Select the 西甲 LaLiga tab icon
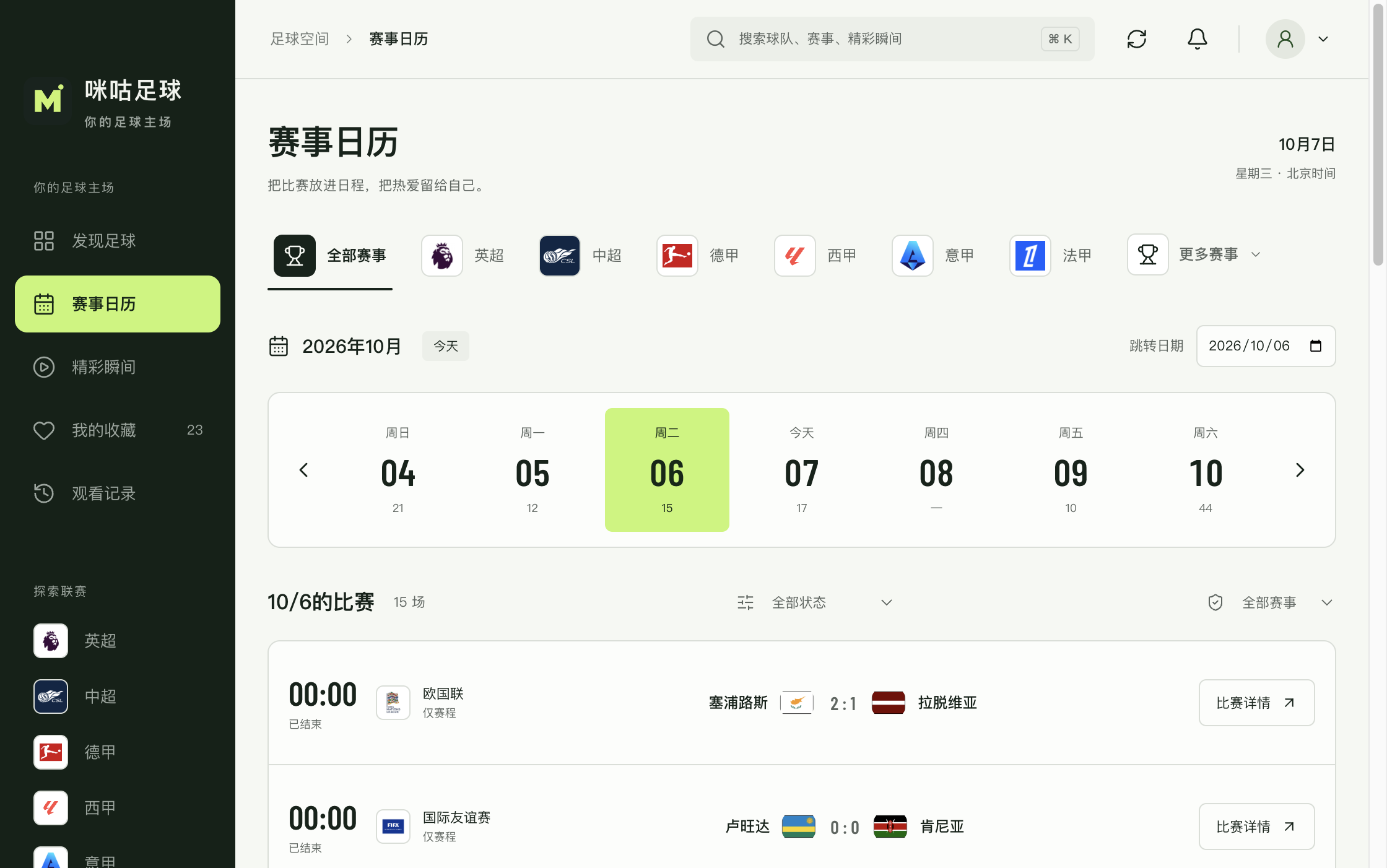 795,255
